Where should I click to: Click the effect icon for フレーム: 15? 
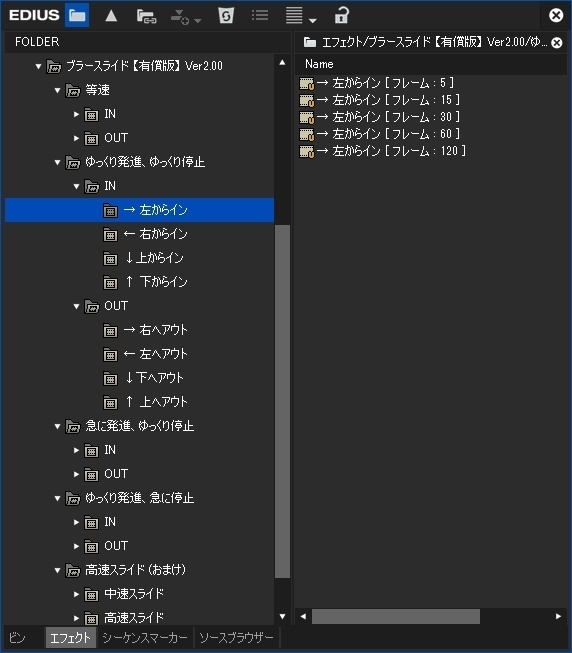pyautogui.click(x=307, y=100)
